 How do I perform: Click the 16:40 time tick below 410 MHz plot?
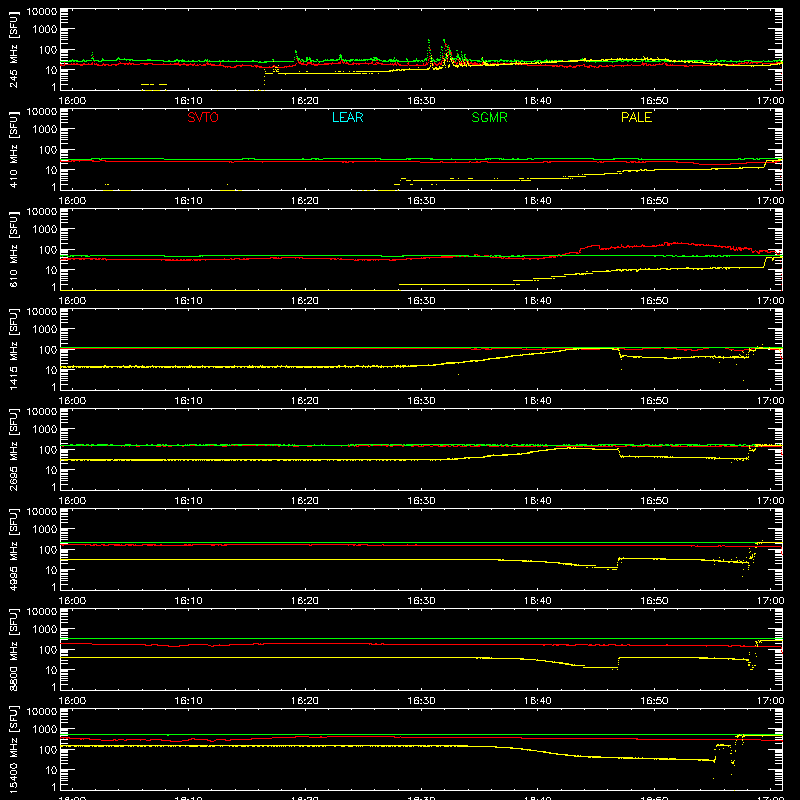click(x=537, y=201)
